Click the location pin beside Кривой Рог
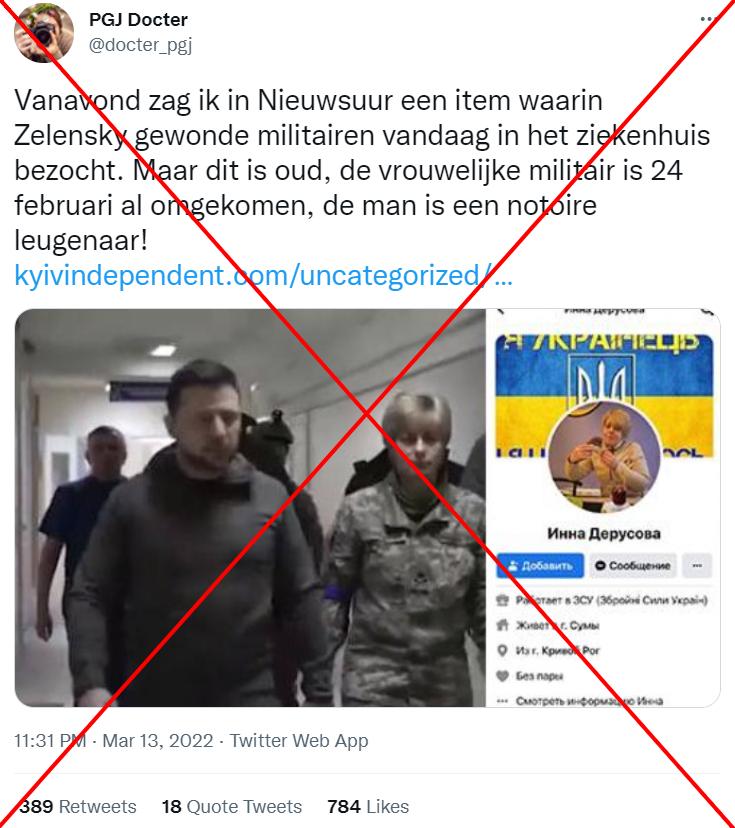This screenshot has height=828, width=735. [502, 651]
